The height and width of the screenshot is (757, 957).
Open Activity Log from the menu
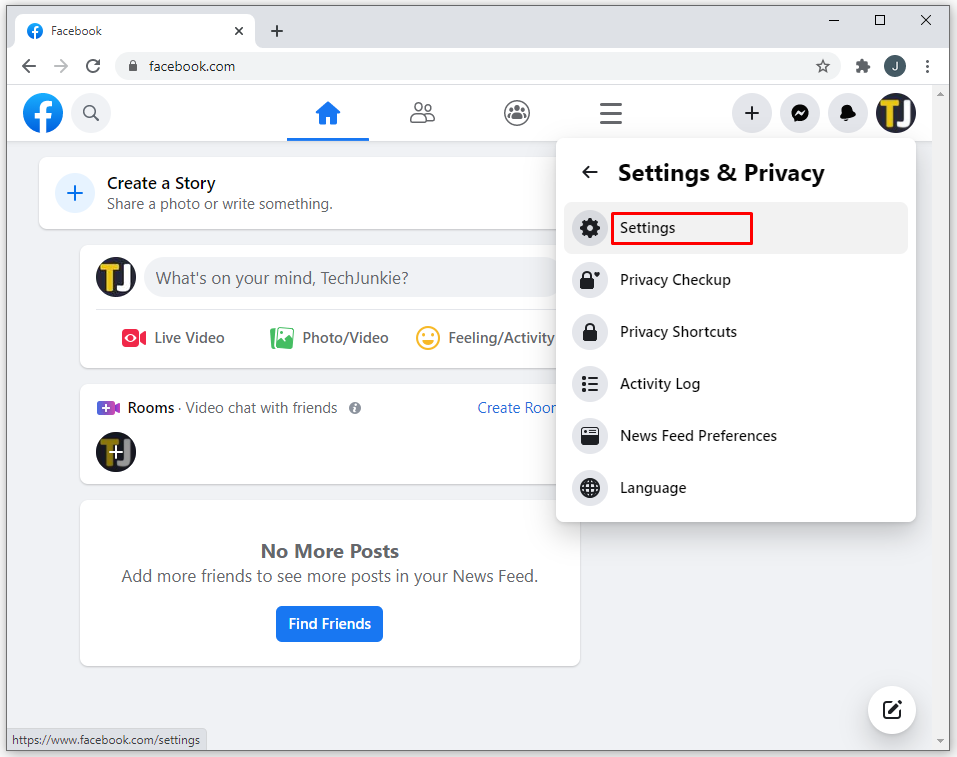[660, 384]
